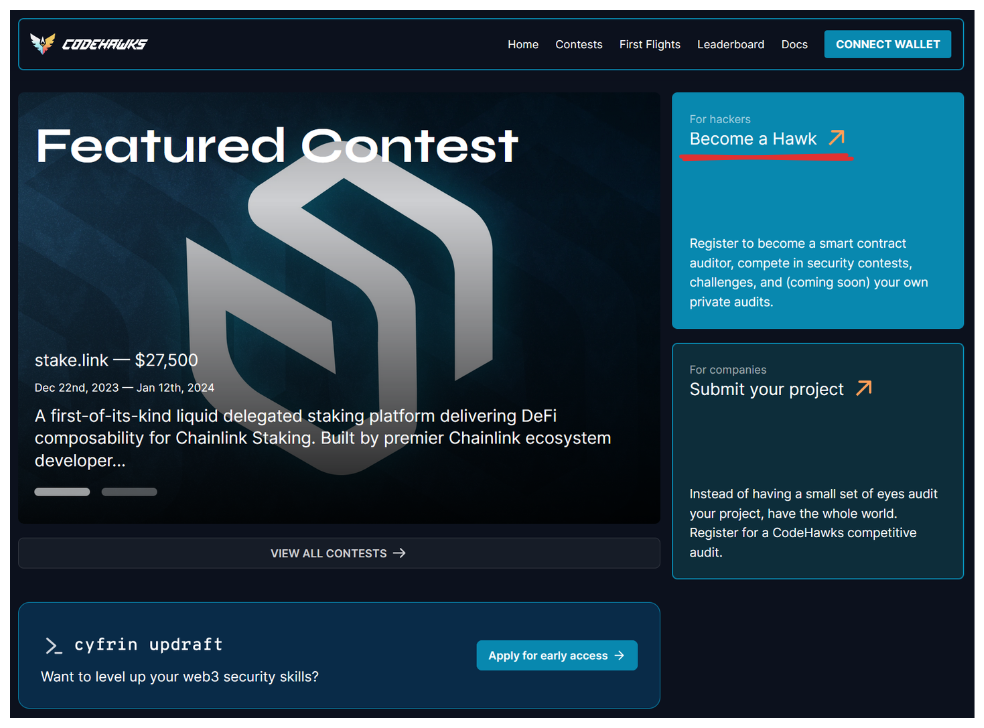The image size is (984, 728).
Task: Open the stake.link — $27,500 contest title
Action: pos(116,360)
